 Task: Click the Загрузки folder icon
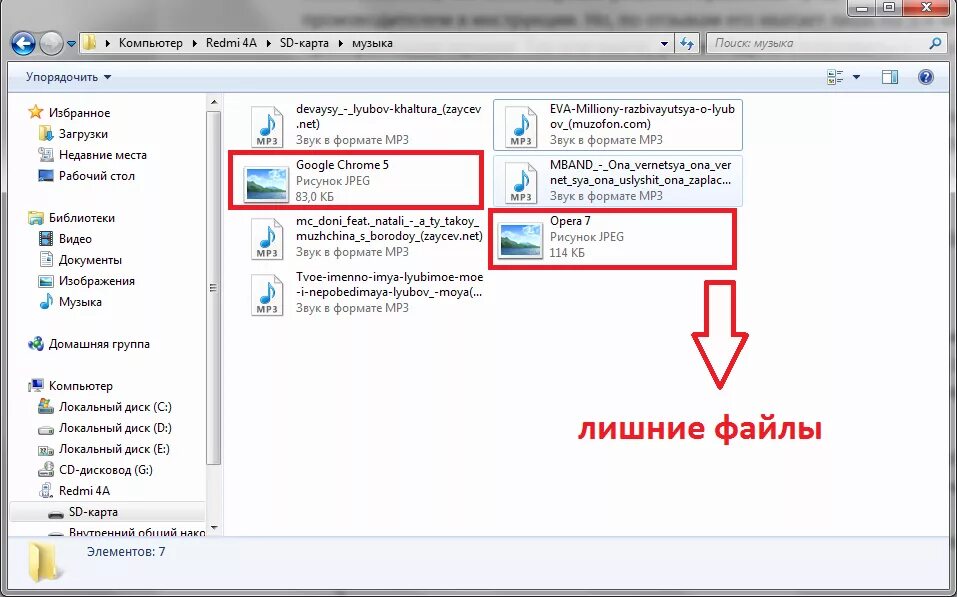46,133
